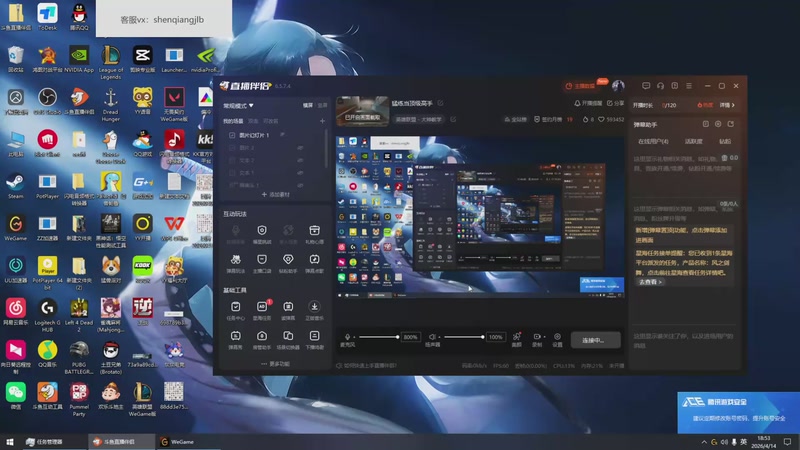
Task: Click the user avatar in the title bar
Action: click(x=618, y=86)
